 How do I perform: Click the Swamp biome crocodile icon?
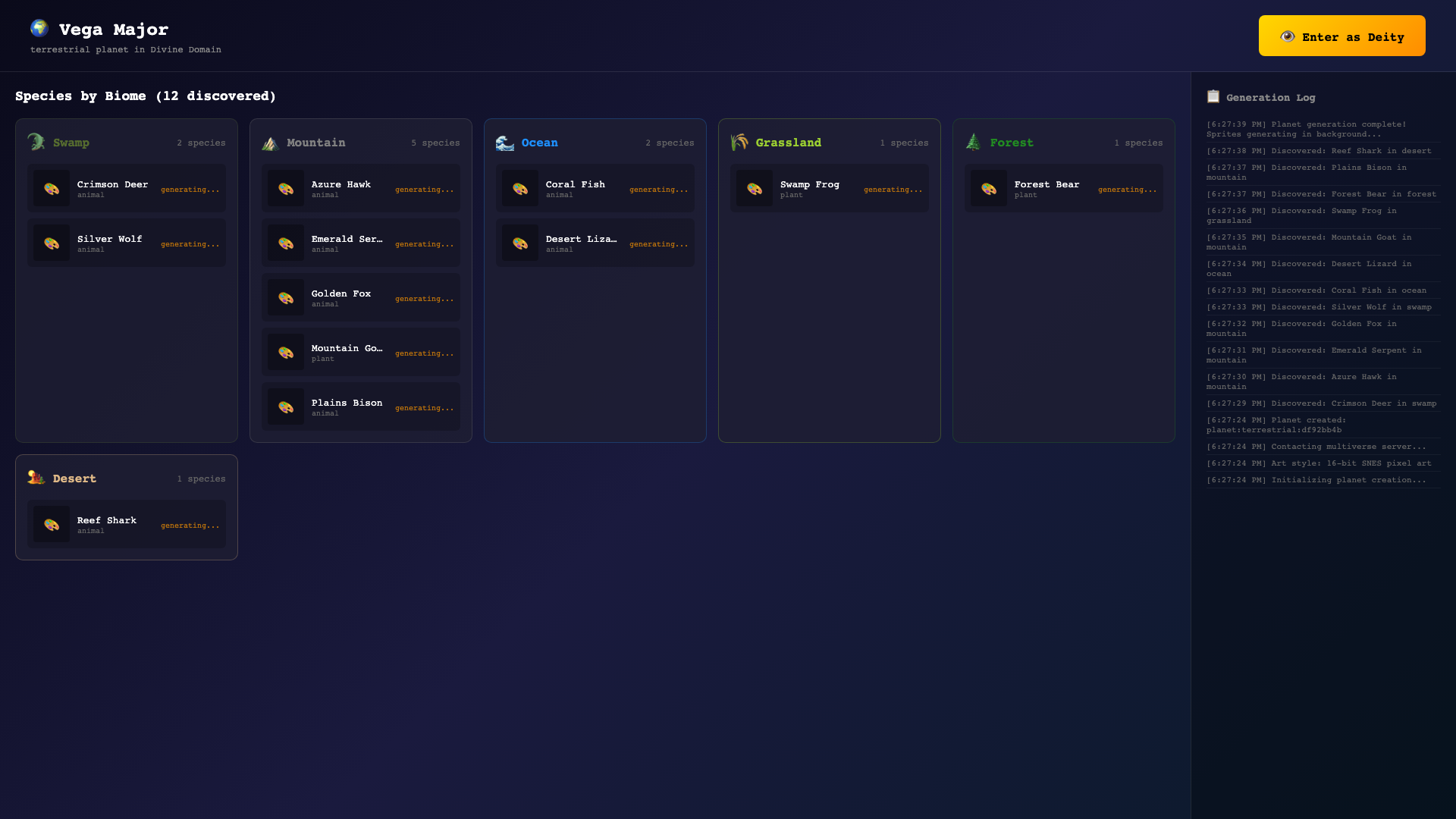36,143
